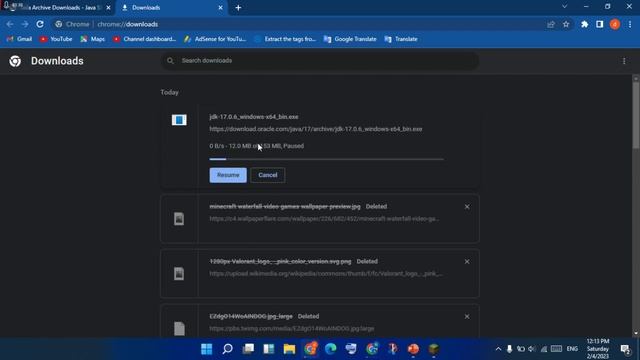Screen dimensions: 640x360
Task: Remove the minecraft-waterfall wallpaper entry from list
Action: (467, 207)
